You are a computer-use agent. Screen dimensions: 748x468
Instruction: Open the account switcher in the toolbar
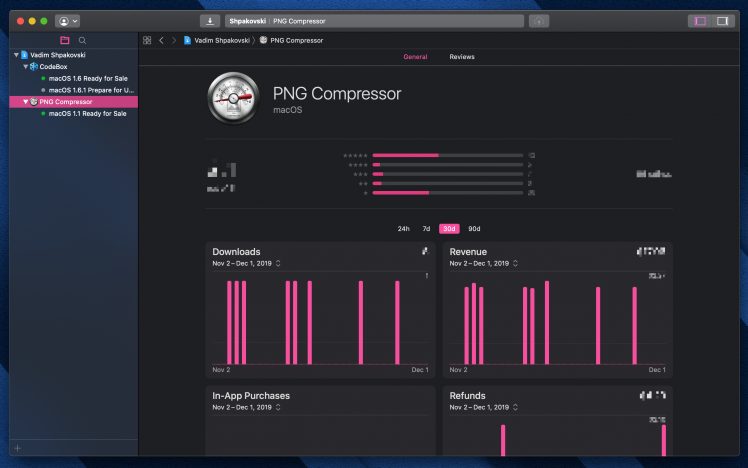[x=68, y=21]
